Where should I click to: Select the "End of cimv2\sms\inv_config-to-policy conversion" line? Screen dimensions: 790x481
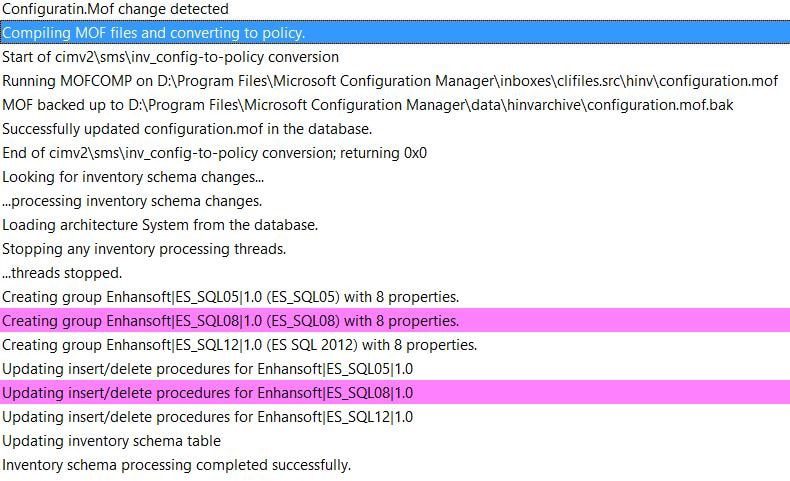tap(214, 153)
